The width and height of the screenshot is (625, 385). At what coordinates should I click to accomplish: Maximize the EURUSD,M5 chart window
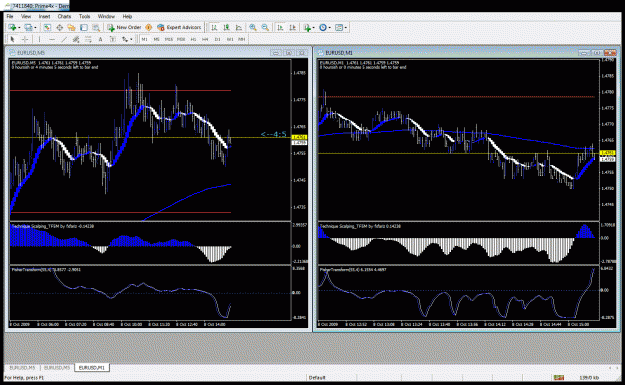(x=289, y=53)
